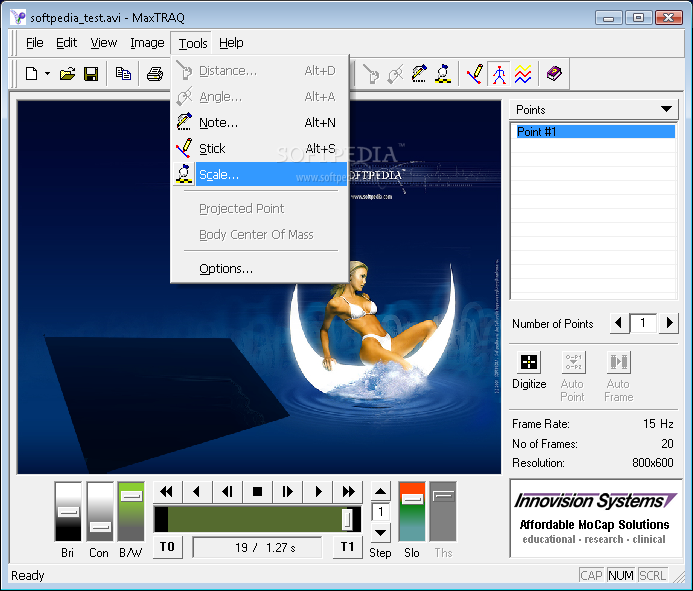Open the dropdown arrow beside New icon

click(47, 74)
